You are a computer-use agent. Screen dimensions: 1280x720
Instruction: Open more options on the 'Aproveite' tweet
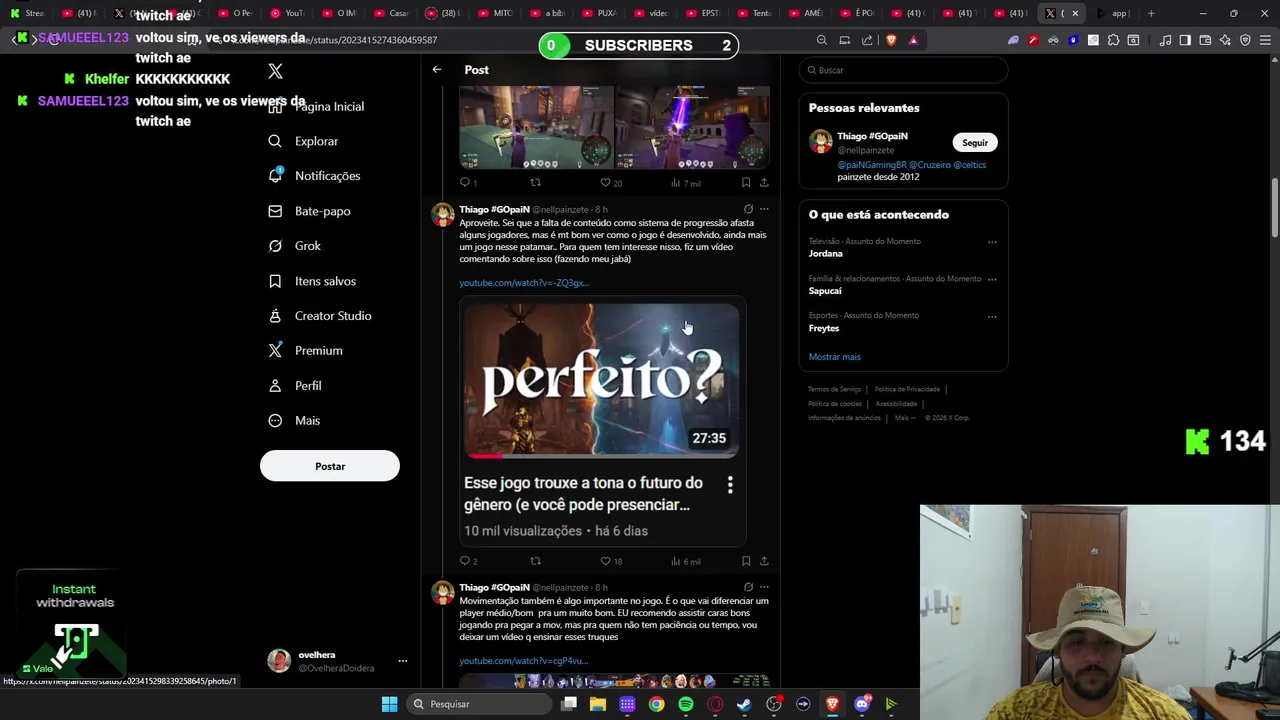(x=764, y=209)
